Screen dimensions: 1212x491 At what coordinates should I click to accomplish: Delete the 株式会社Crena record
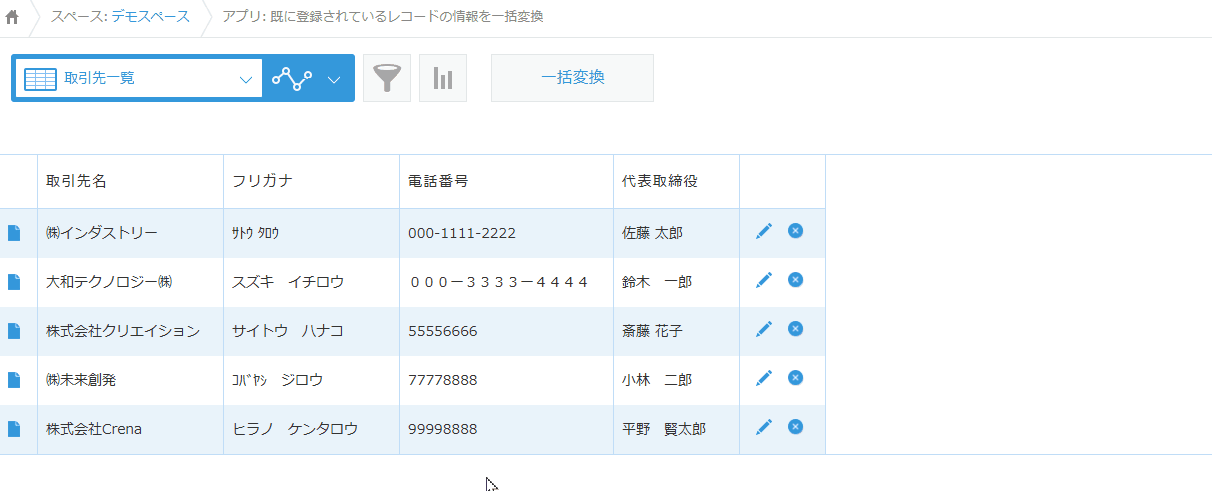[x=795, y=427]
